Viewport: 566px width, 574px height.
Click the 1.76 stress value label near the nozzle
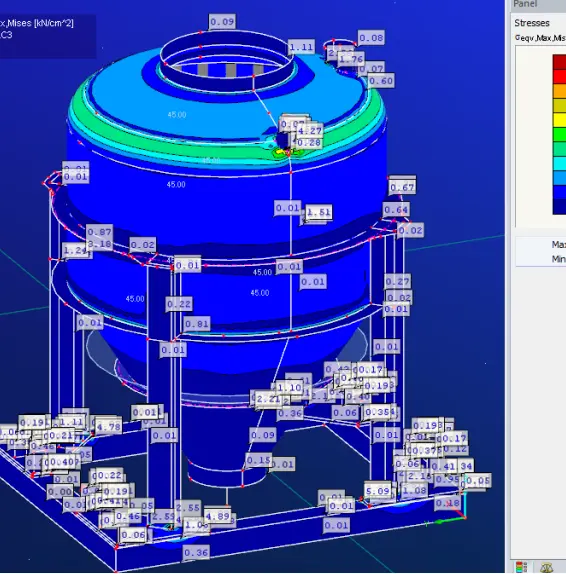[351, 59]
